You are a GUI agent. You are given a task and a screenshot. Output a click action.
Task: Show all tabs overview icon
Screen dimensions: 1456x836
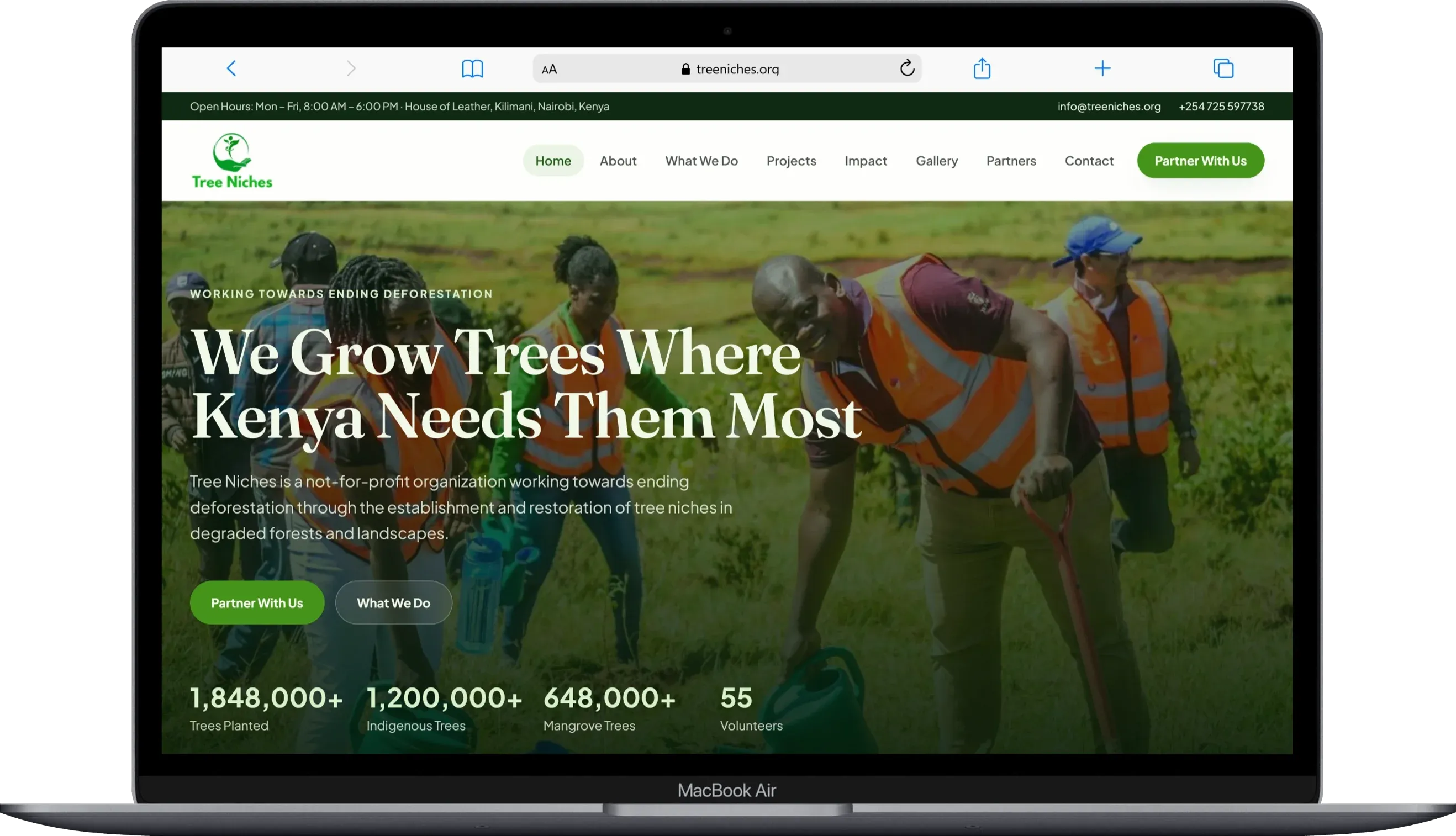click(1223, 68)
